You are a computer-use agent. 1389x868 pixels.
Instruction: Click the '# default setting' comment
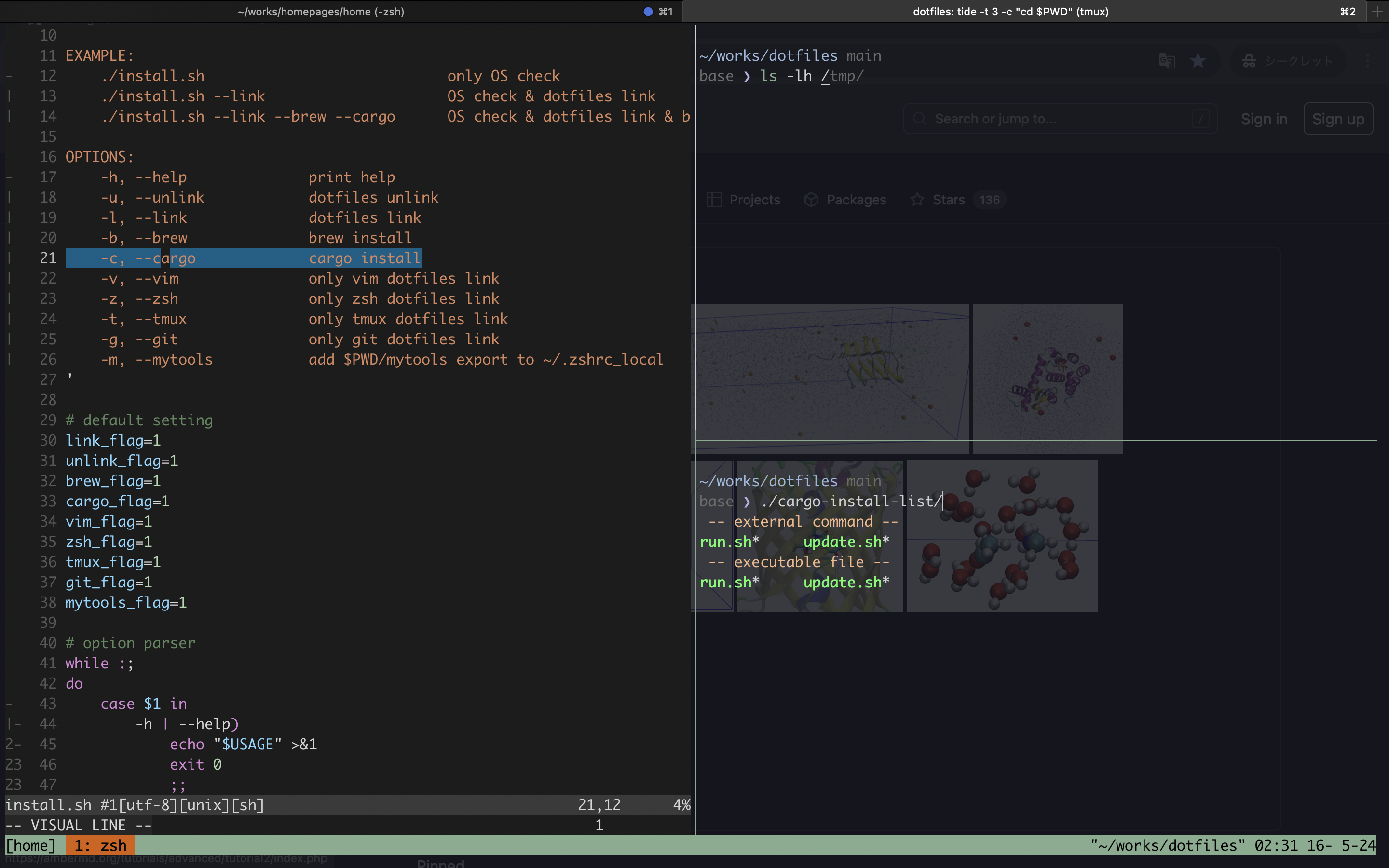pyautogui.click(x=139, y=420)
